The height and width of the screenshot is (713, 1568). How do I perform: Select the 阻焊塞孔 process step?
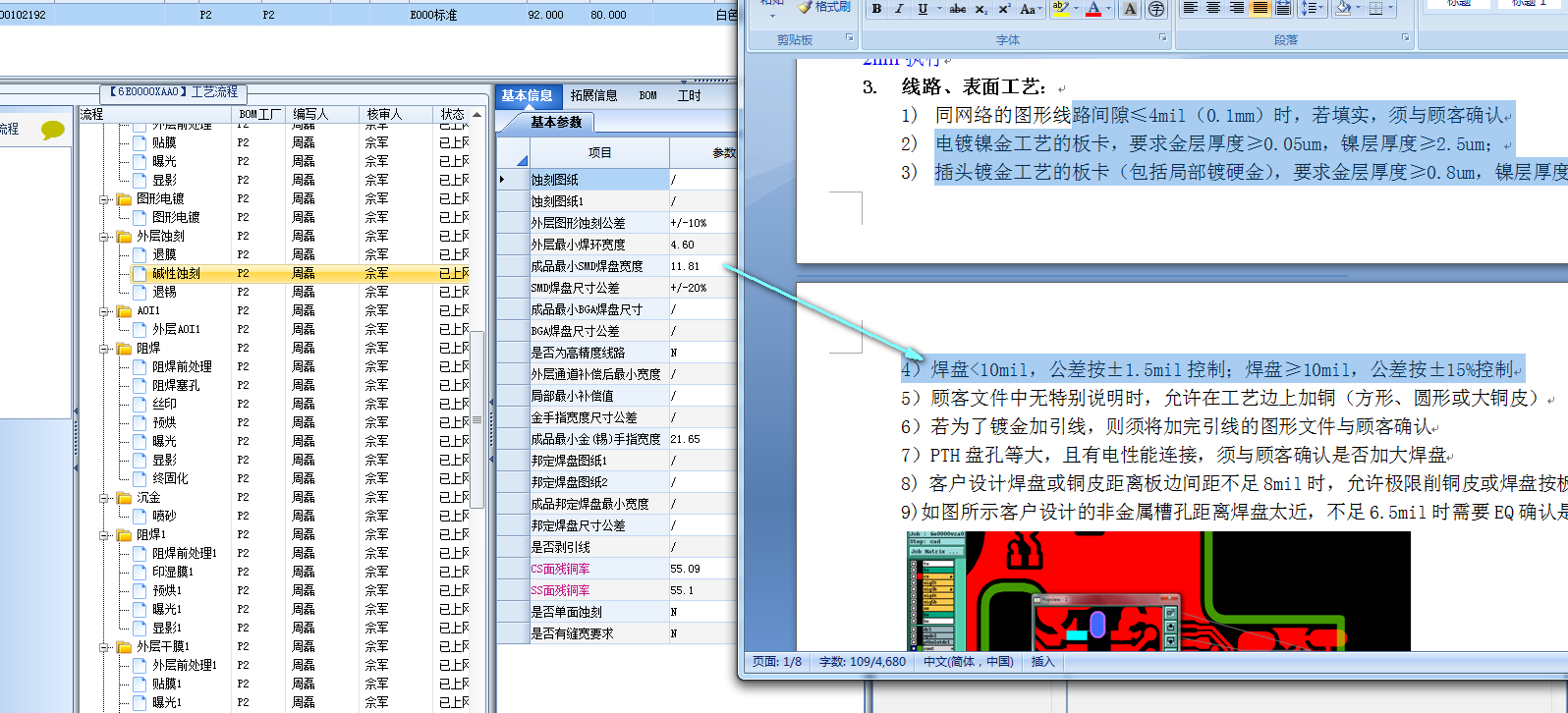[x=176, y=385]
